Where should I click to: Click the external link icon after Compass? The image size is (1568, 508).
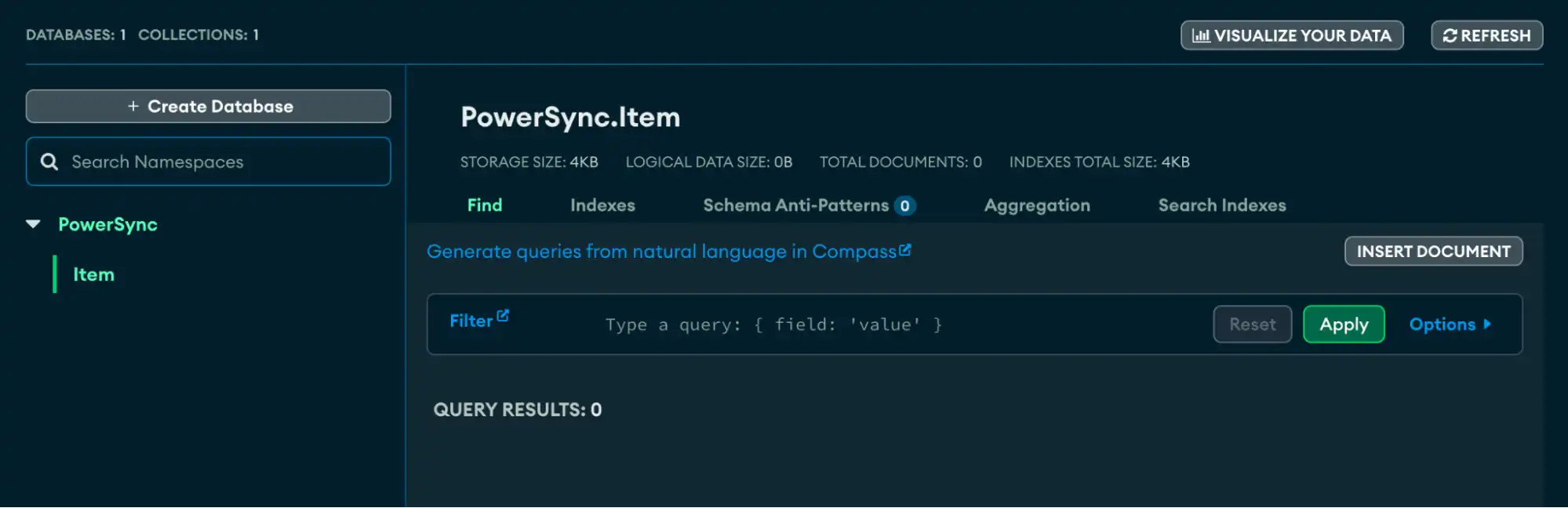[905, 249]
